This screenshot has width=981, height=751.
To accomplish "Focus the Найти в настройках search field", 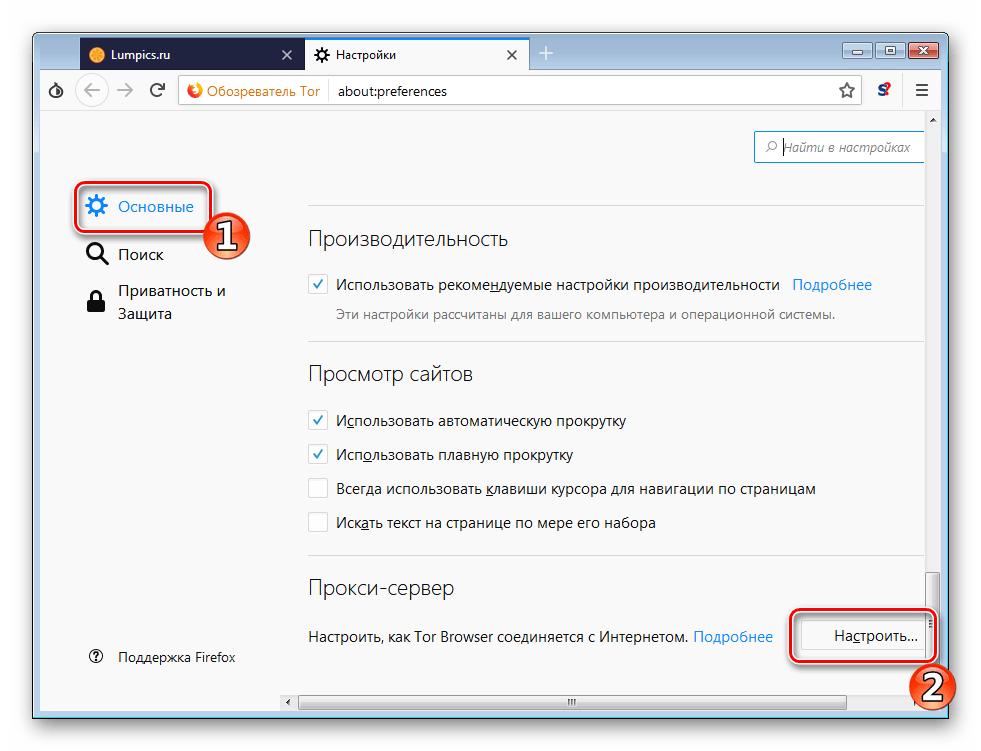I will tap(845, 147).
